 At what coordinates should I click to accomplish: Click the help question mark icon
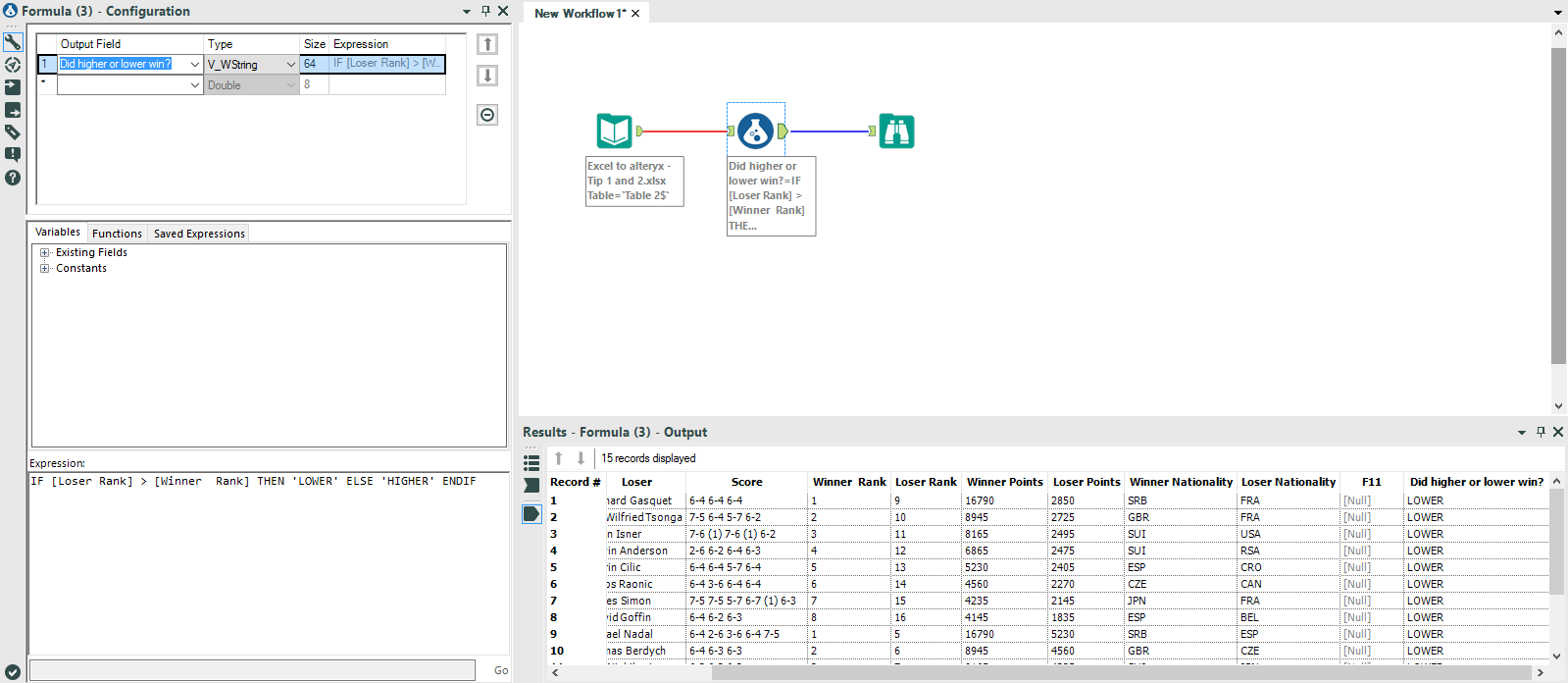[x=13, y=178]
